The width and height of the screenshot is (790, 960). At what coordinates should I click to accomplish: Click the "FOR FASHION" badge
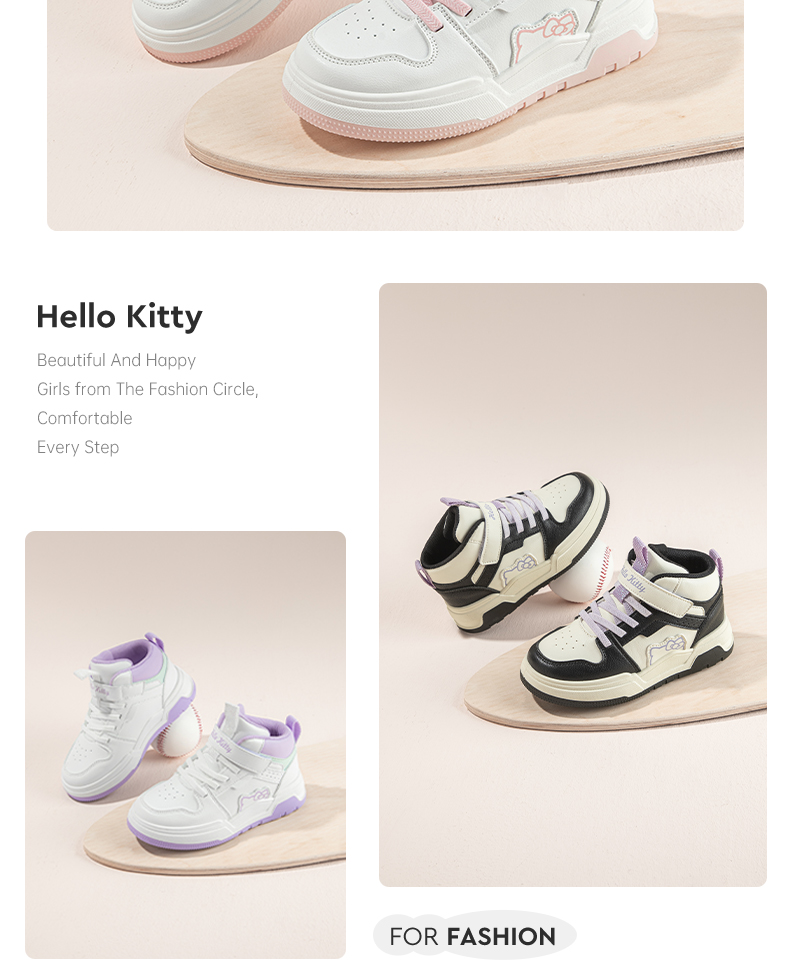tap(473, 936)
